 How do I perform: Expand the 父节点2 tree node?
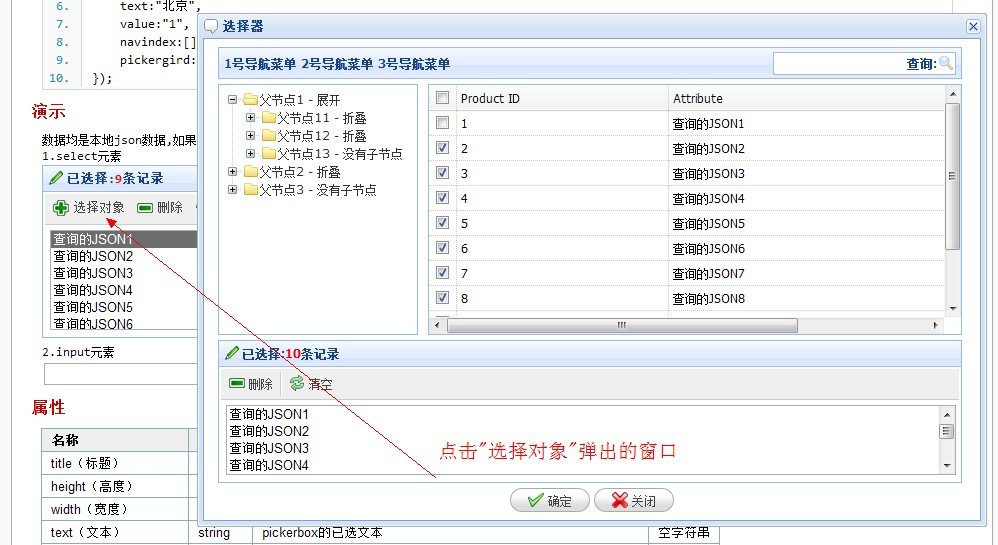[x=233, y=172]
